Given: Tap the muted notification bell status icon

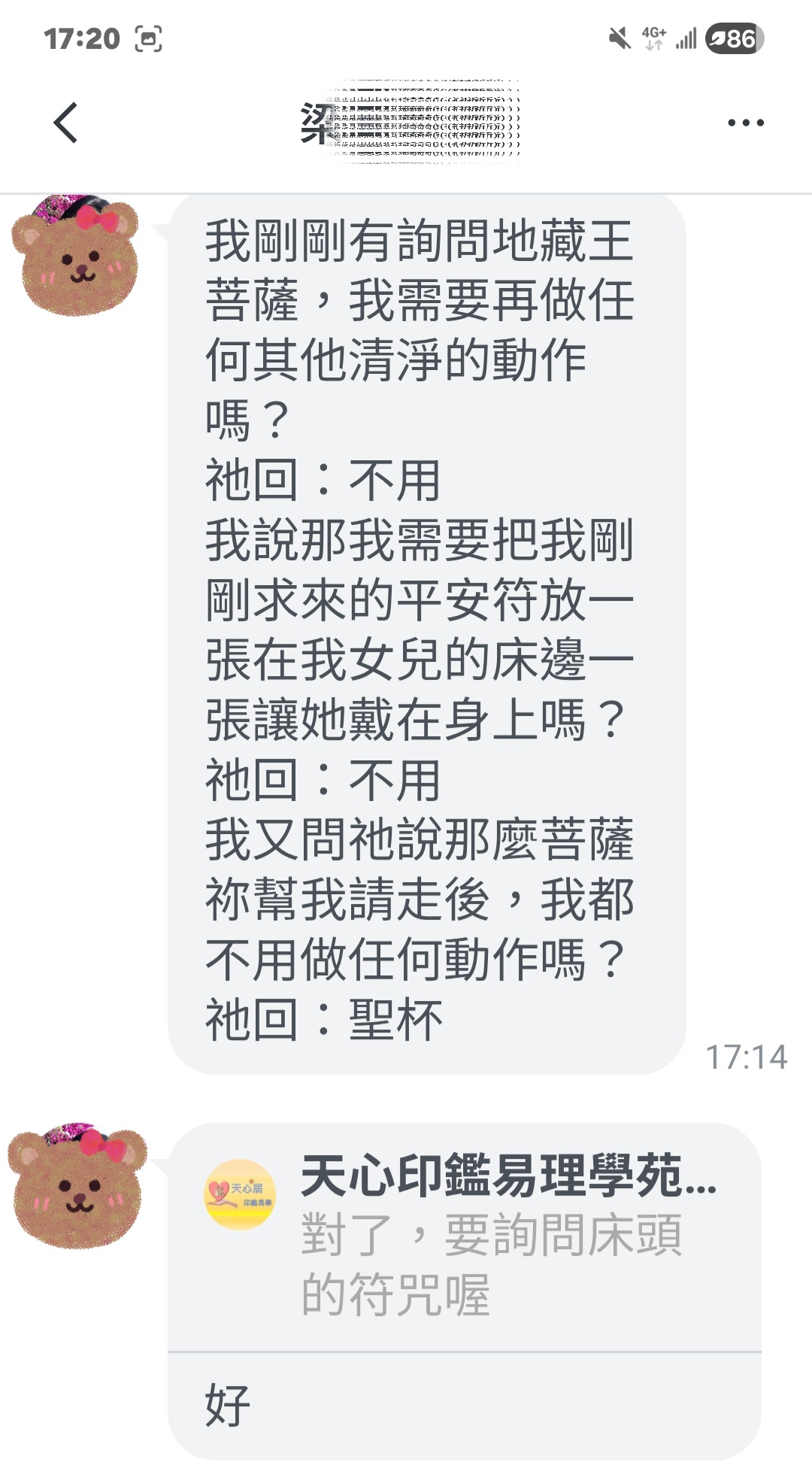Looking at the screenshot, I should tap(620, 38).
